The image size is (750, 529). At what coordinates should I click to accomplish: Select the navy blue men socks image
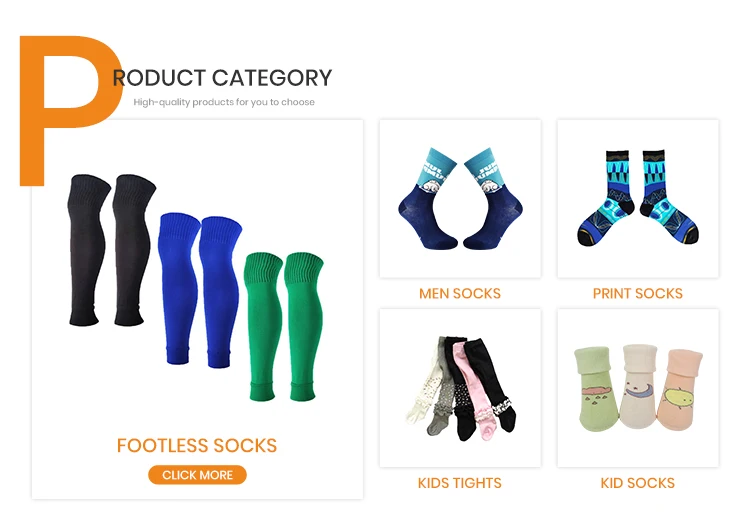[460, 198]
